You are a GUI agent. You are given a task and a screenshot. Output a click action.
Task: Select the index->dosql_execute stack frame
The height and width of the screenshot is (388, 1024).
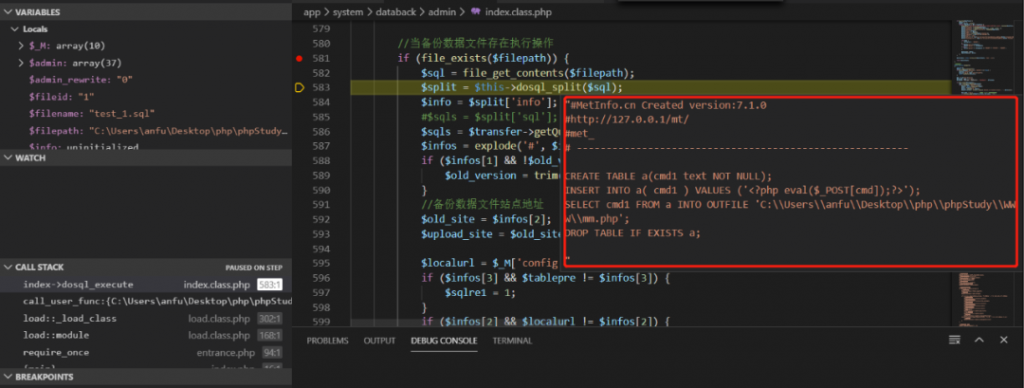146,285
